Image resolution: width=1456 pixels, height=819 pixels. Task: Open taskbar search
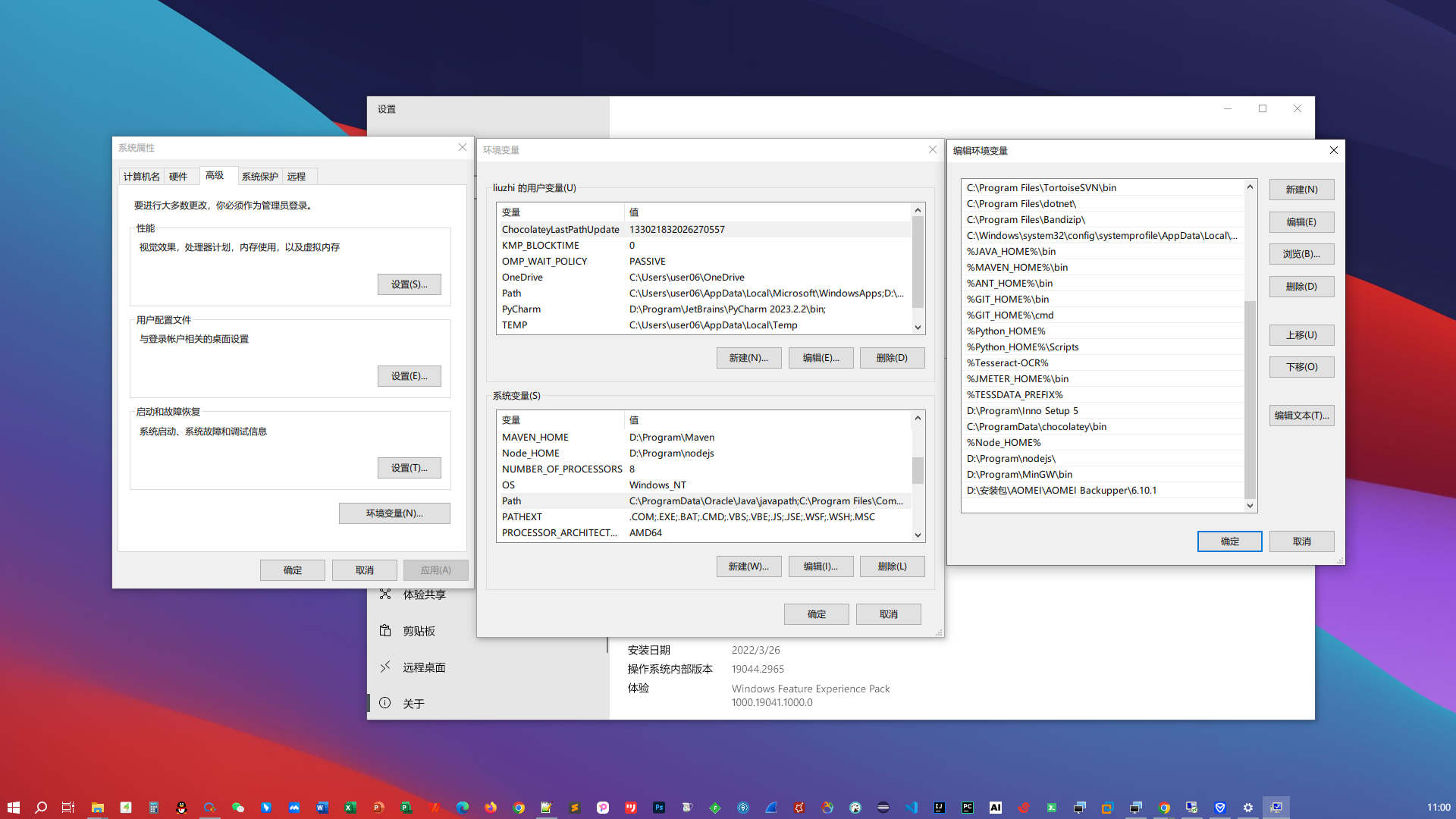click(x=41, y=808)
